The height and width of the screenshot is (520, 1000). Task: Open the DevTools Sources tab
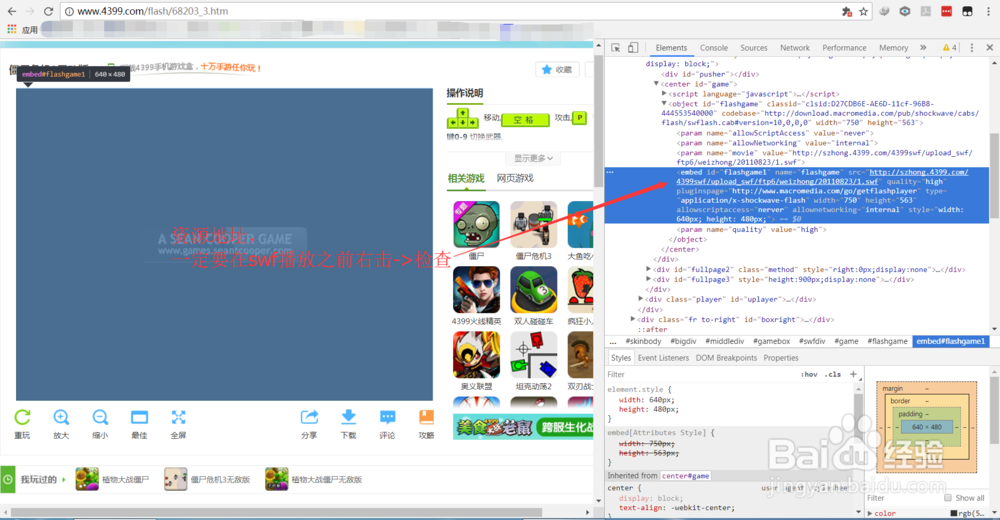point(754,48)
